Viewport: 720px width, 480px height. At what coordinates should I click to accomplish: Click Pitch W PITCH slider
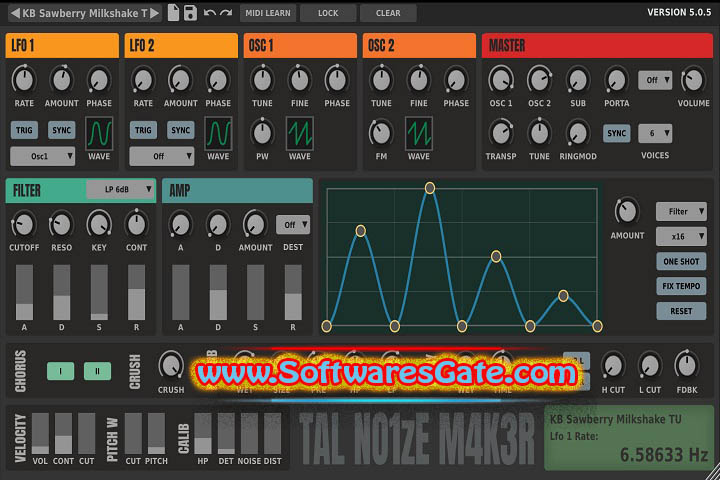156,433
